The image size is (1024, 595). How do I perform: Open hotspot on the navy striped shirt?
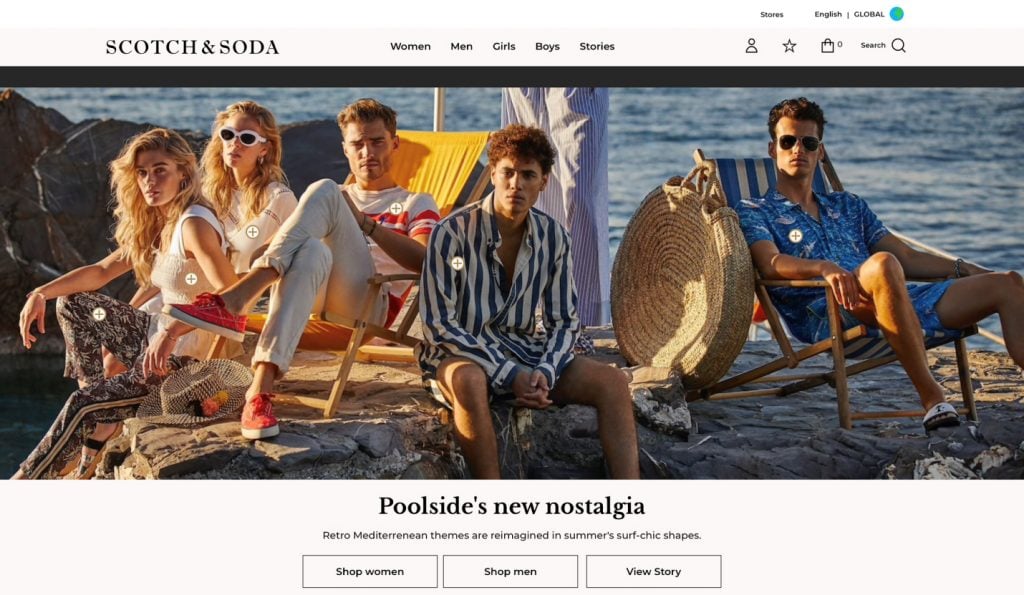(x=457, y=263)
